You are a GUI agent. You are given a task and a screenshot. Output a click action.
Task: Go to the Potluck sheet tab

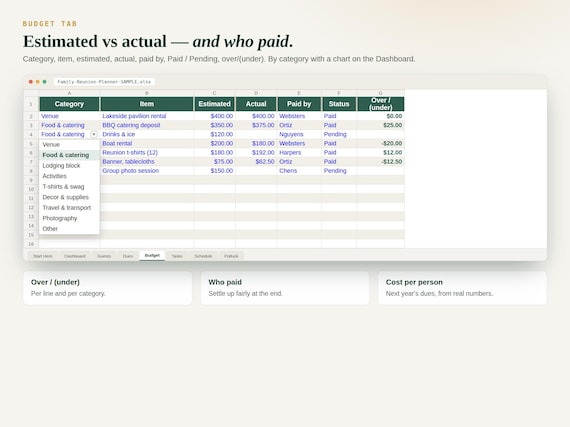(x=231, y=256)
